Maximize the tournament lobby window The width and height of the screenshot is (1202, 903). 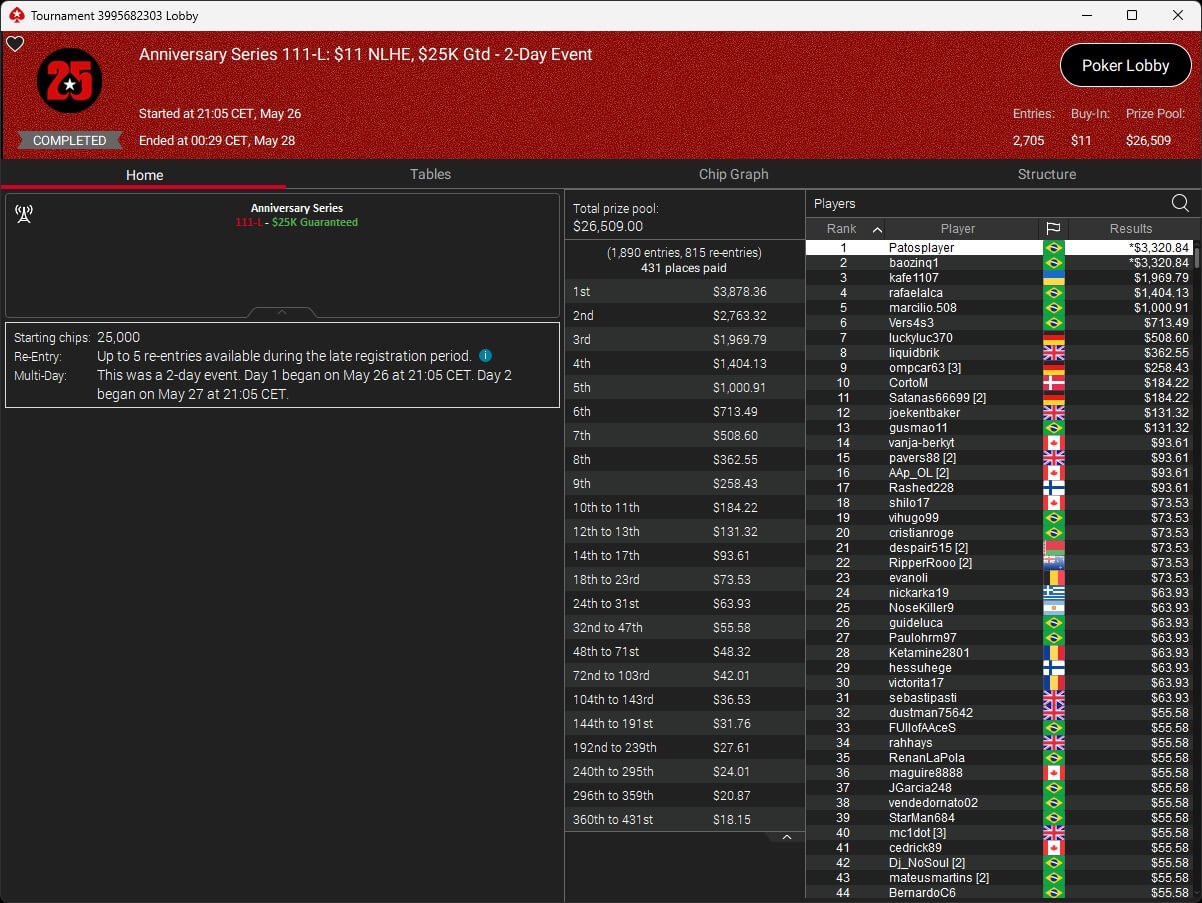(1132, 15)
